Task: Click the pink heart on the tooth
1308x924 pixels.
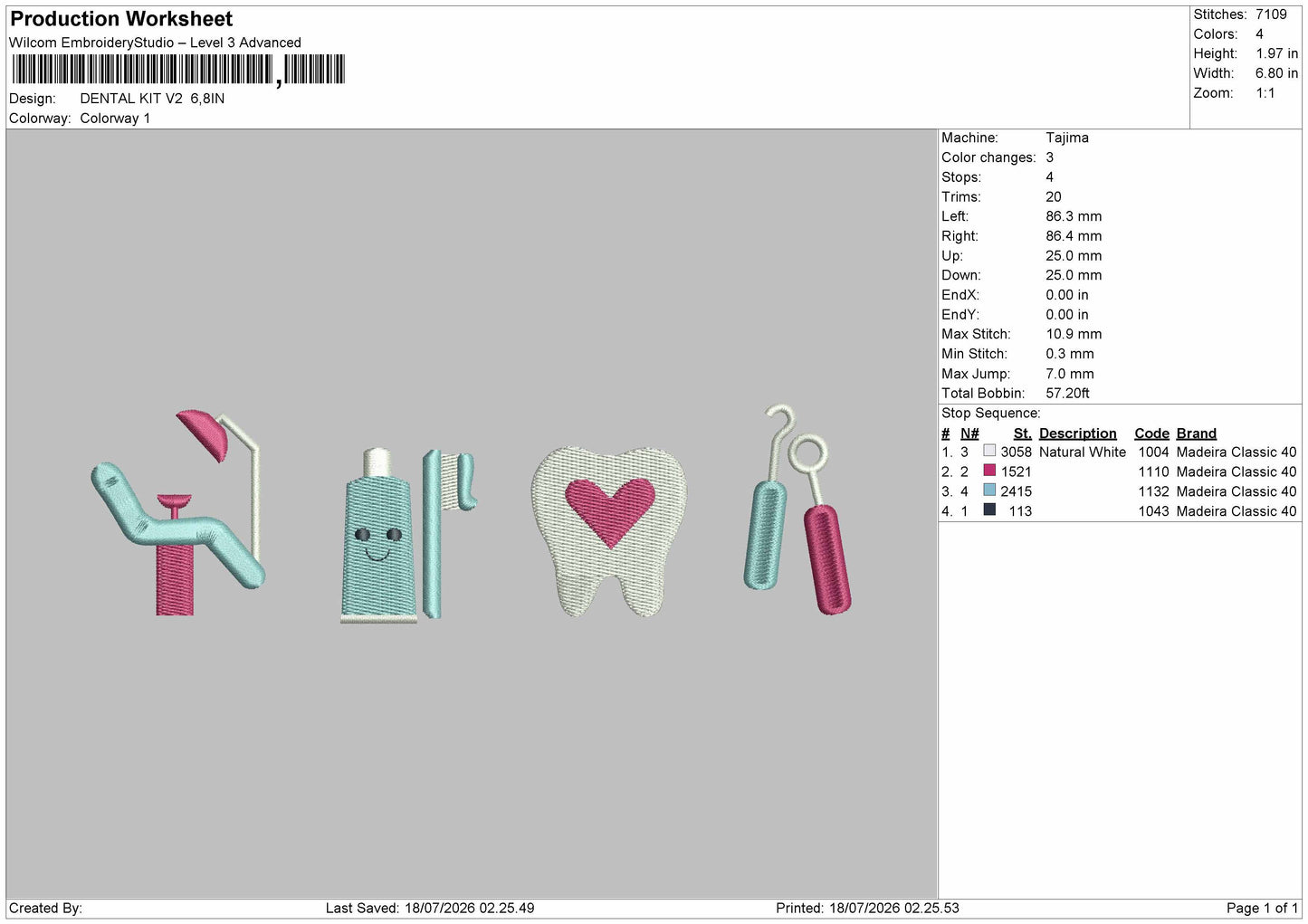Action: pyautogui.click(x=610, y=513)
